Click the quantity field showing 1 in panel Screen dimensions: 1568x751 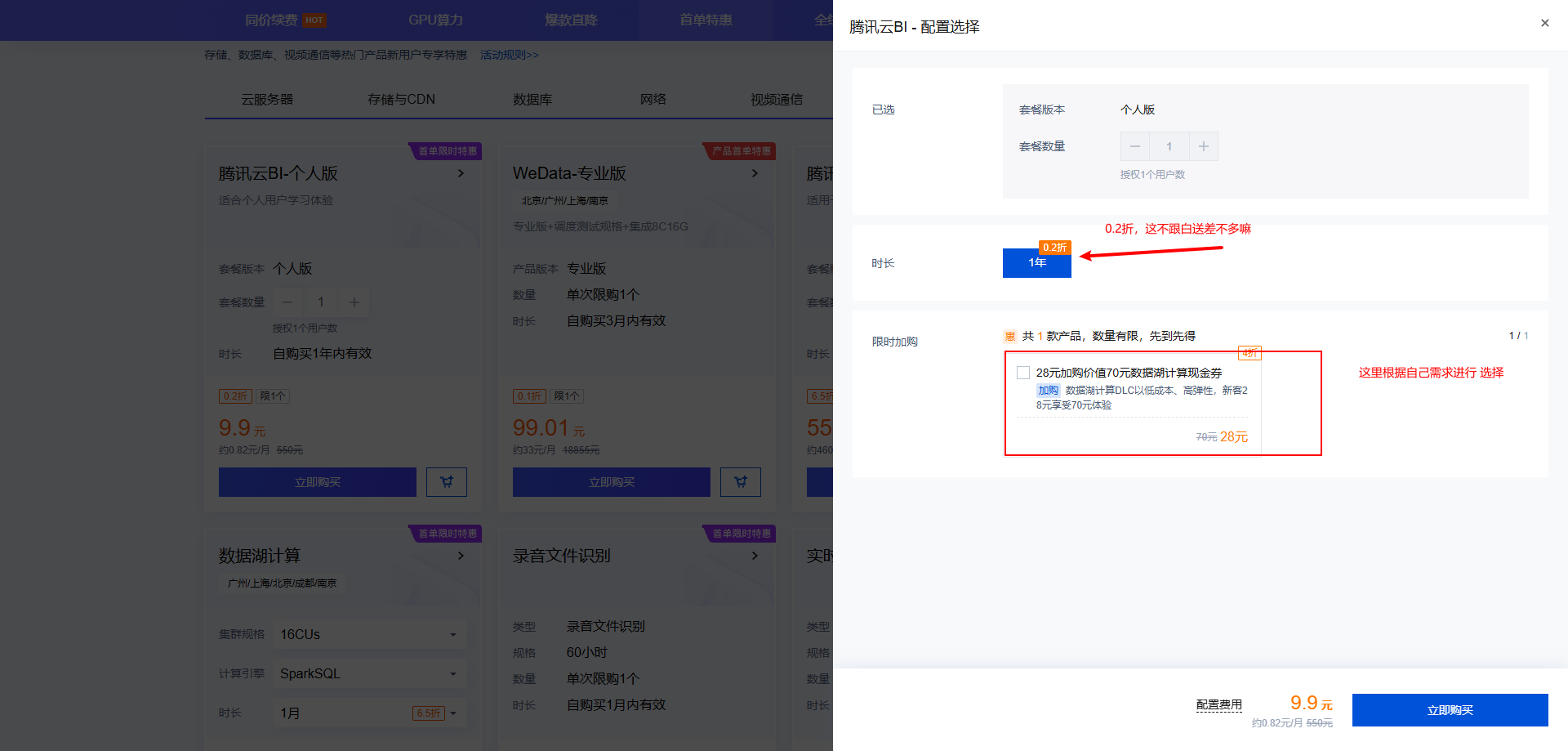coord(1169,146)
